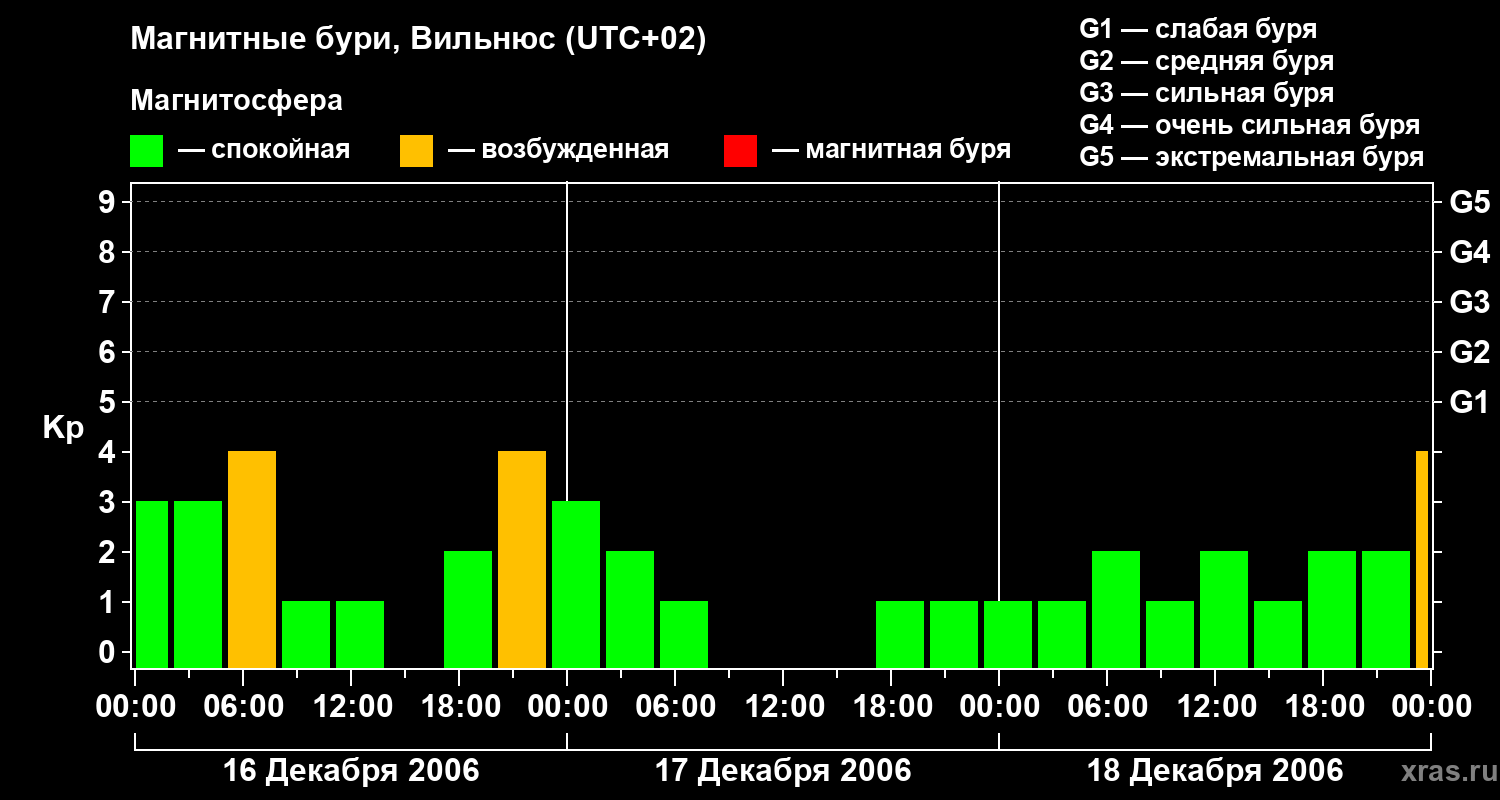Select the title 'Магнитные бури, Вильнюс (UTC+02)'

coord(418,40)
